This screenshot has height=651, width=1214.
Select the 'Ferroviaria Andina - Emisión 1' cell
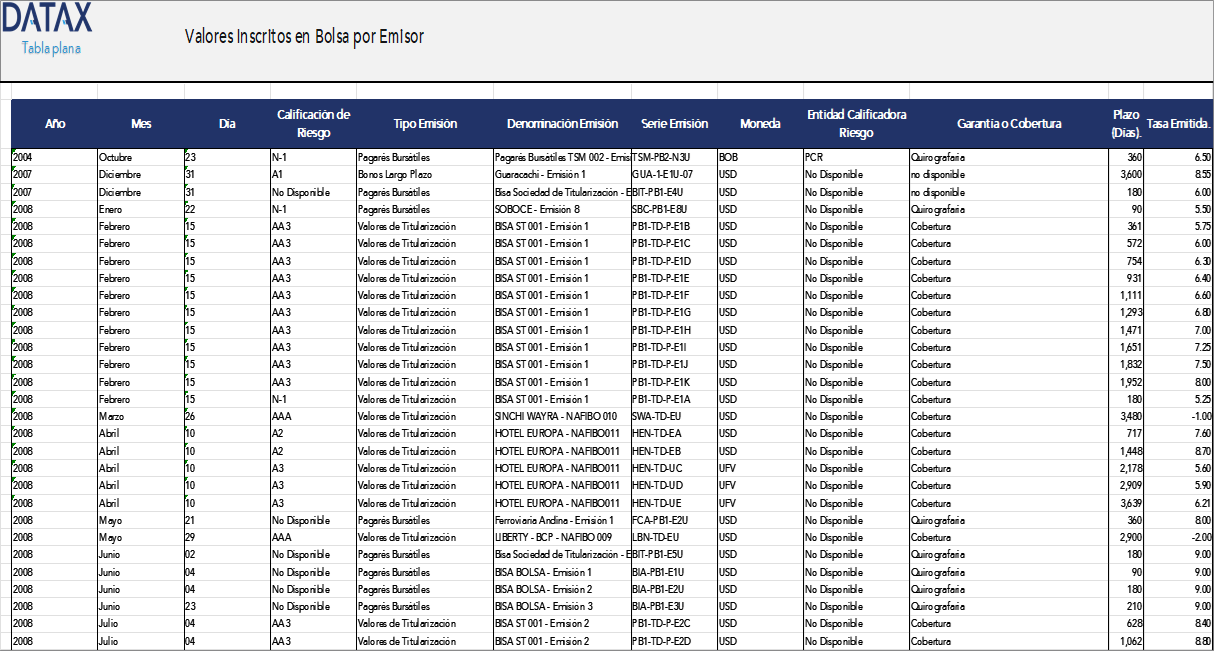[554, 521]
